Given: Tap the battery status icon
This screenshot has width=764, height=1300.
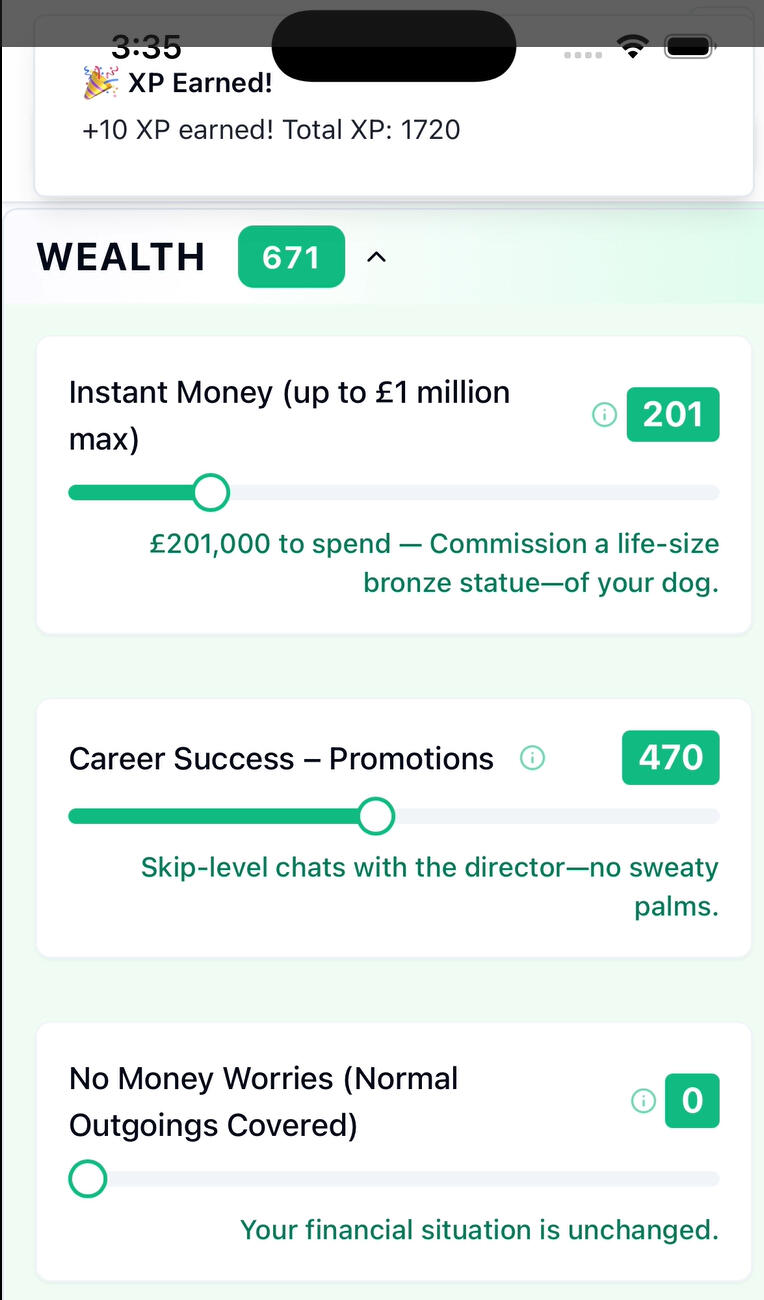Looking at the screenshot, I should 689,46.
